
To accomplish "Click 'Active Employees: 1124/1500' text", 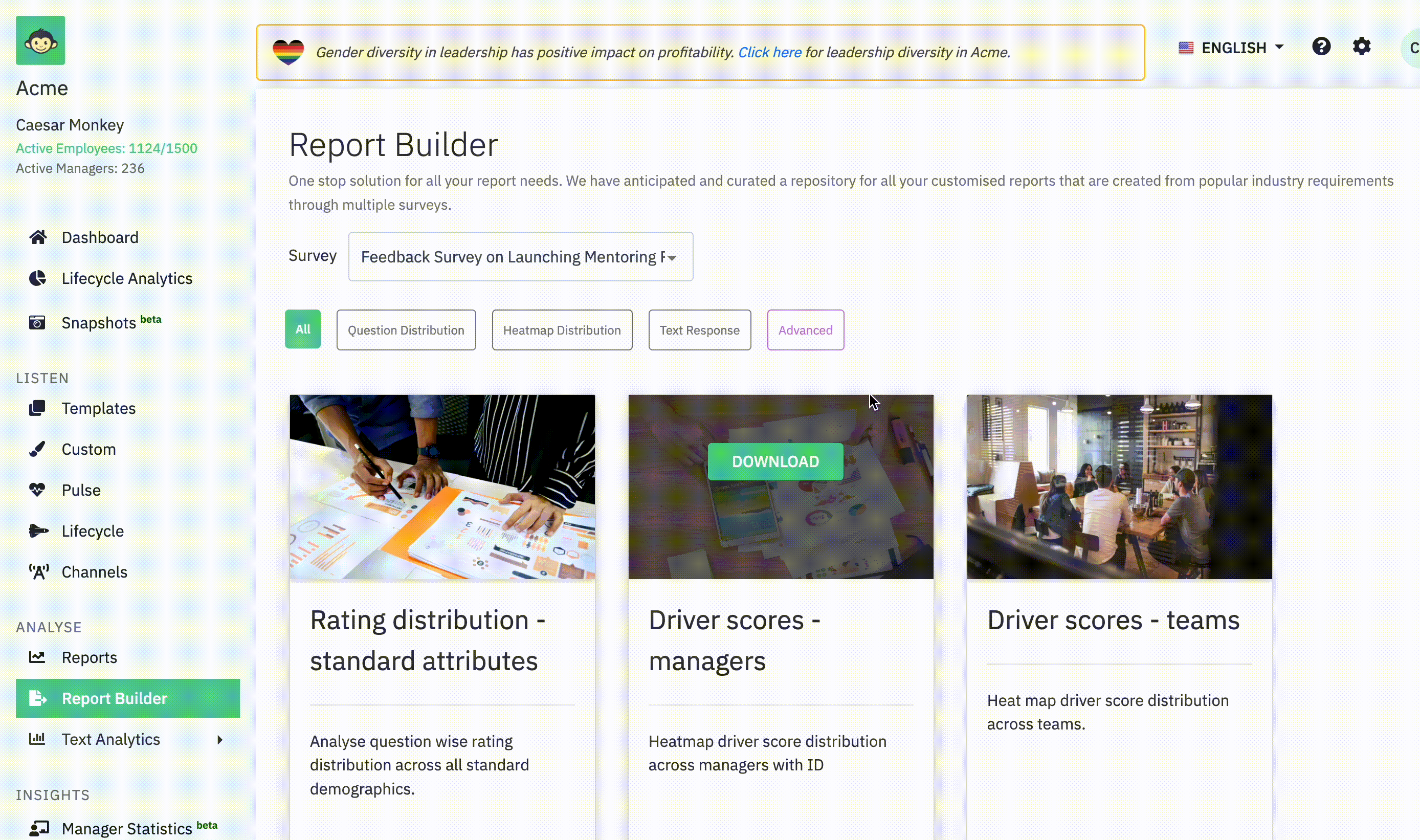I will [x=106, y=148].
